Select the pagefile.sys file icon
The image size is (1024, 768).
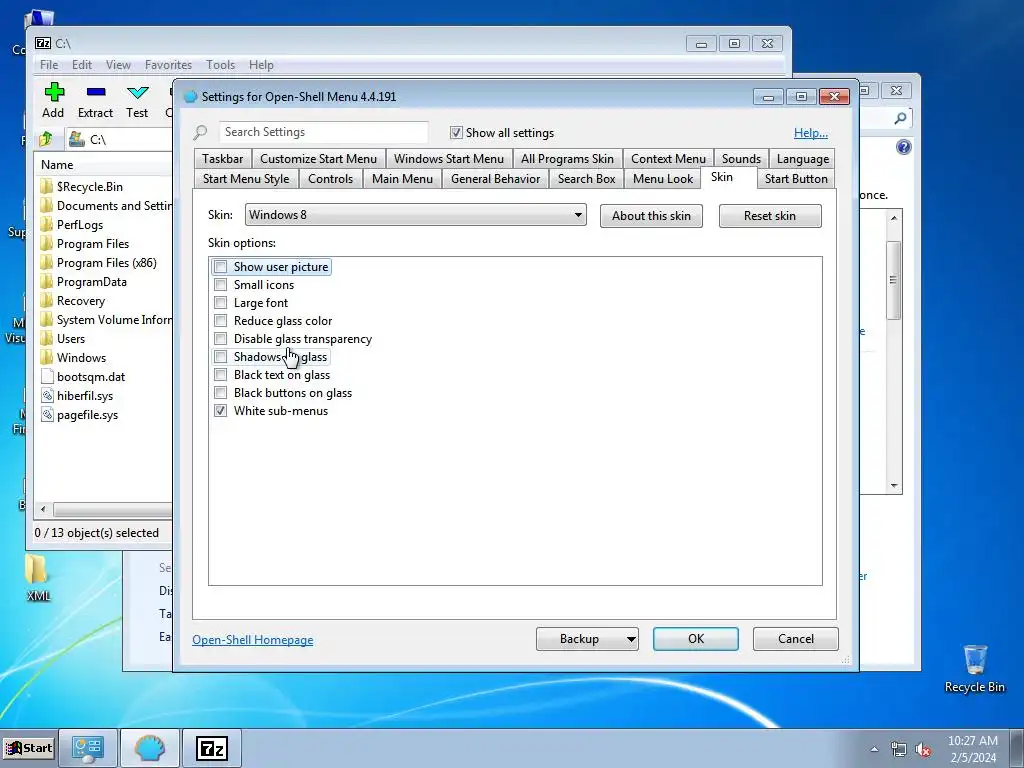pos(46,415)
